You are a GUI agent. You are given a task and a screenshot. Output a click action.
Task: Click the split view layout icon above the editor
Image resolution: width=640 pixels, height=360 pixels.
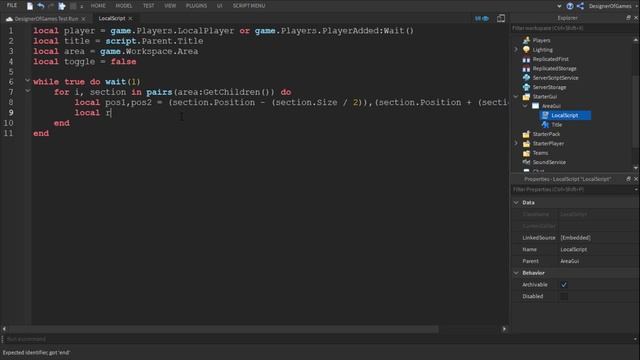click(x=501, y=18)
